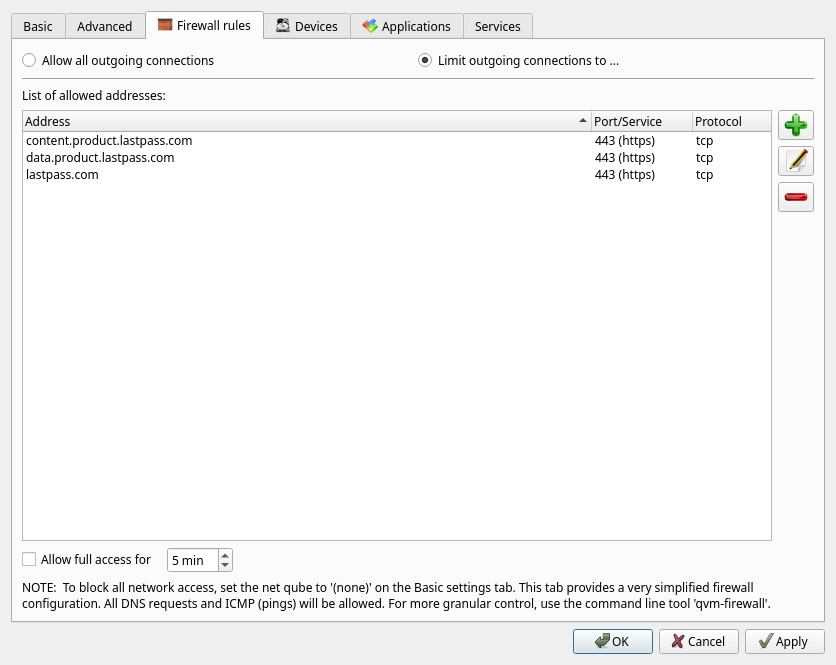The height and width of the screenshot is (665, 836).
Task: Select the Firewall rules tab
Action: point(204,25)
